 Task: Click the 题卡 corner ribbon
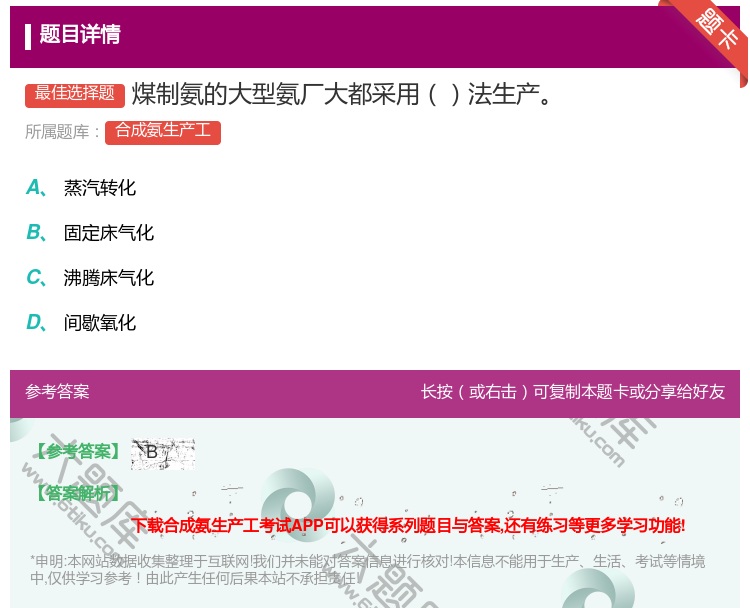click(x=717, y=30)
